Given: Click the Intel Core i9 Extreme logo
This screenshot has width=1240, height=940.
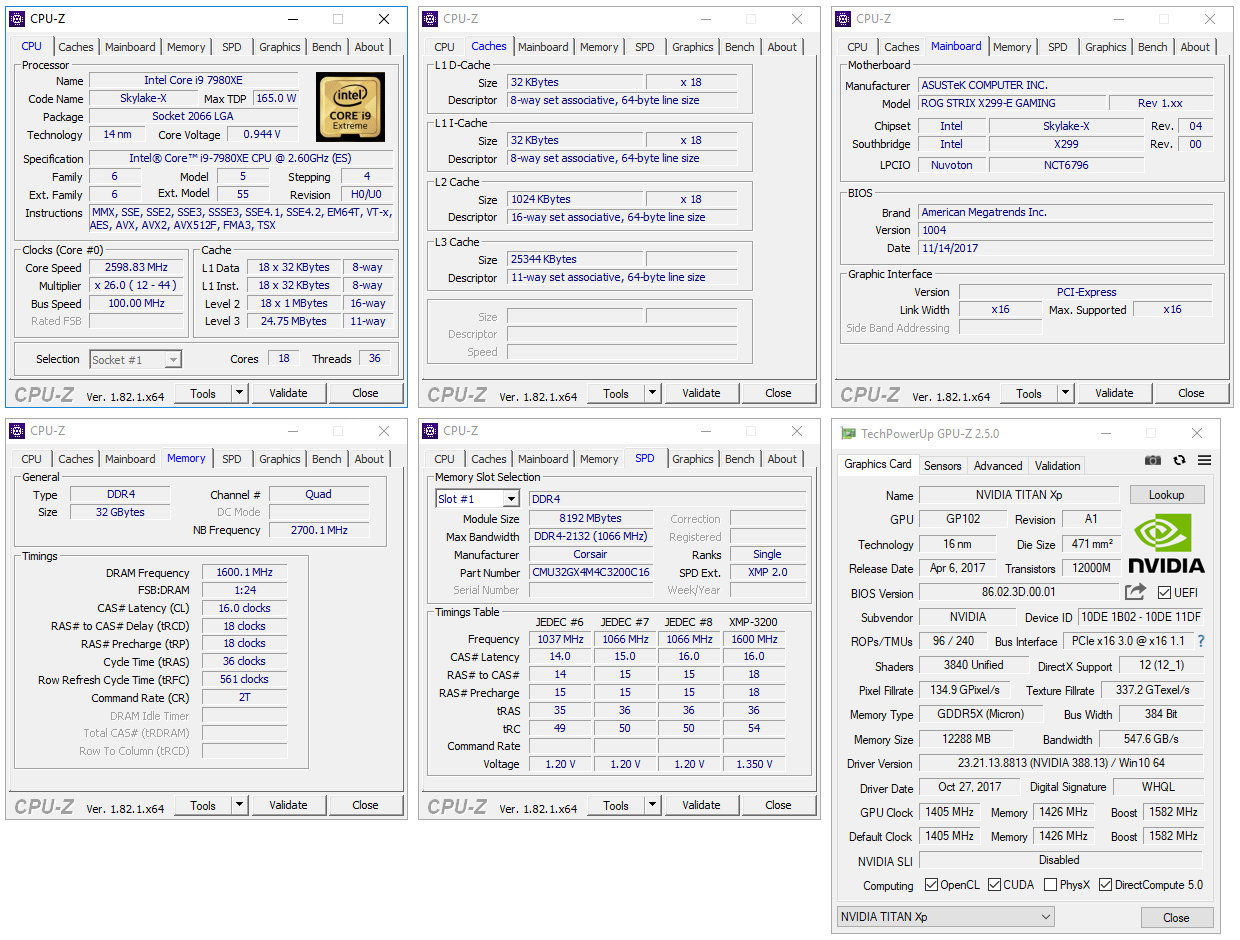Looking at the screenshot, I should [350, 107].
